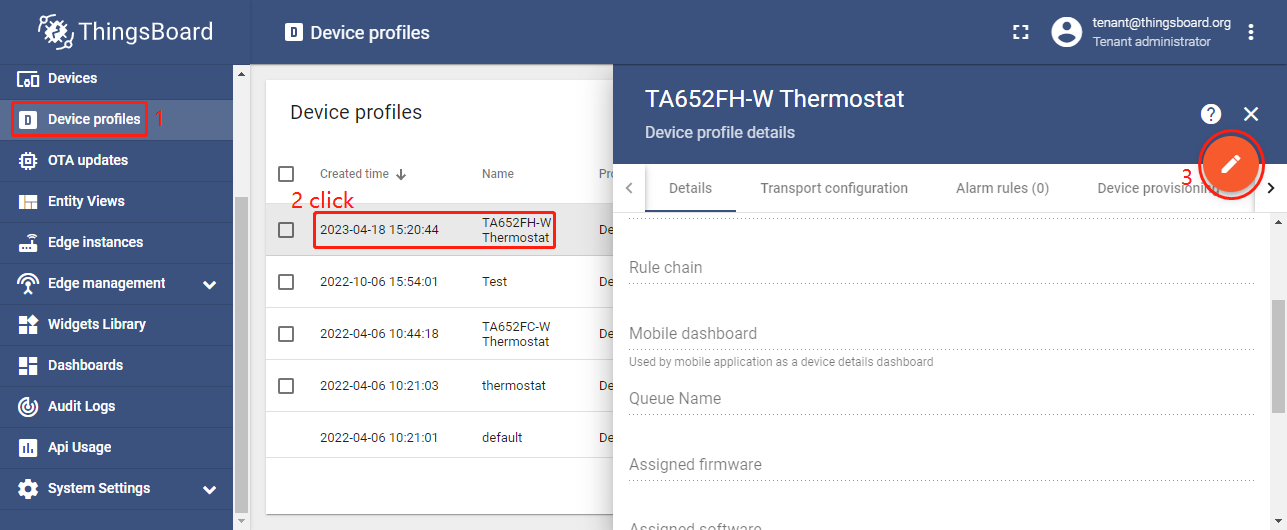The image size is (1287, 530).
Task: Open help for device profile details
Action: pyautogui.click(x=1211, y=114)
